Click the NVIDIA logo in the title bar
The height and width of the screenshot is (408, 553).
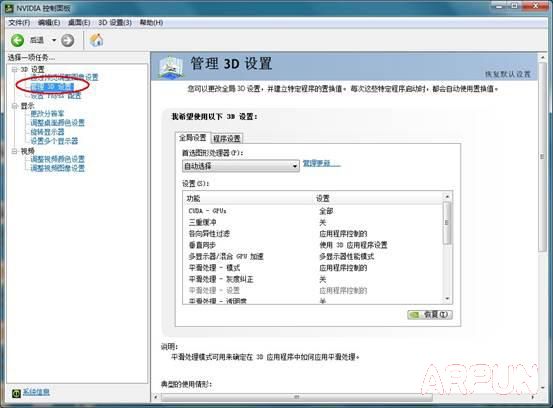pyautogui.click(x=9, y=8)
